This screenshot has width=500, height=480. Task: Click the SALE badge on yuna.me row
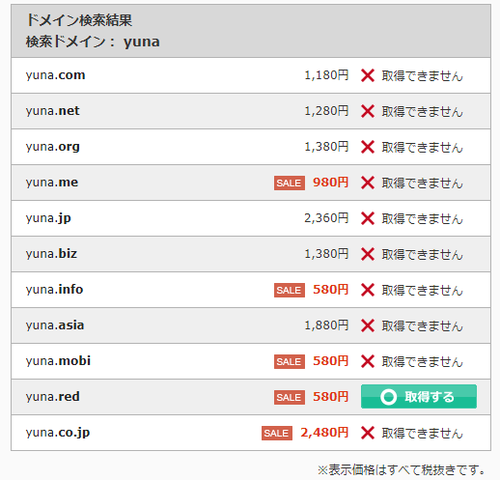tap(289, 183)
